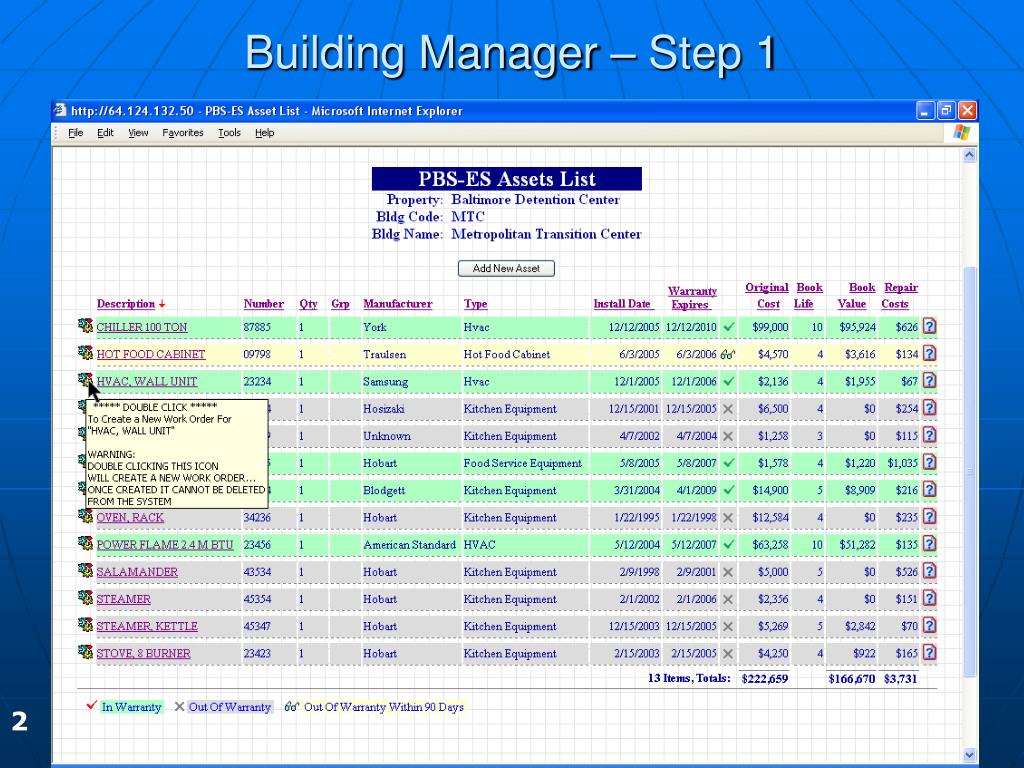Open the Tools menu
Image resolution: width=1024 pixels, height=768 pixels.
(x=229, y=133)
